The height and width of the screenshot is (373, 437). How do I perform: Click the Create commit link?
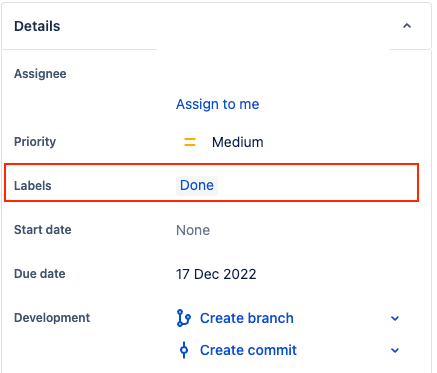click(x=248, y=350)
